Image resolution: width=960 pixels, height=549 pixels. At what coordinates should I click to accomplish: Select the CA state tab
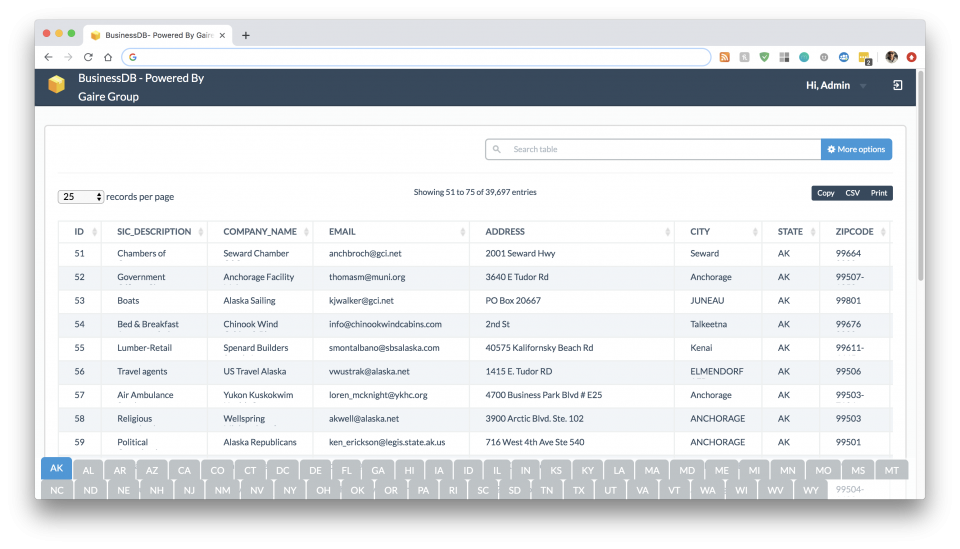[184, 470]
